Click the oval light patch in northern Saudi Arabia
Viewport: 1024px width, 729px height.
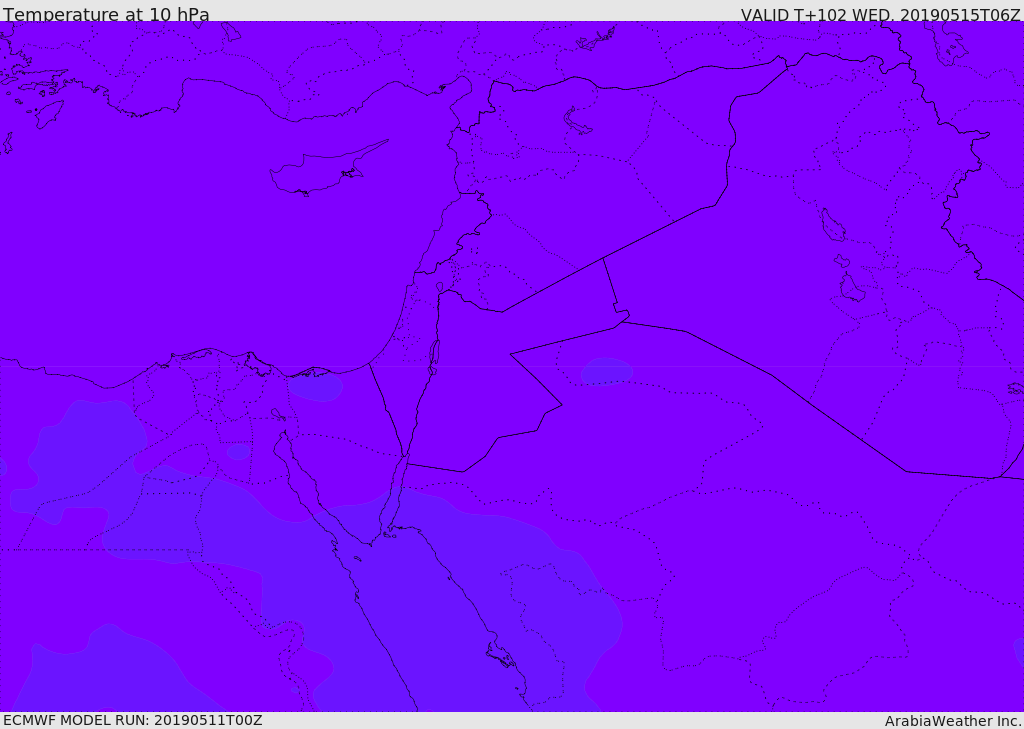click(x=607, y=371)
